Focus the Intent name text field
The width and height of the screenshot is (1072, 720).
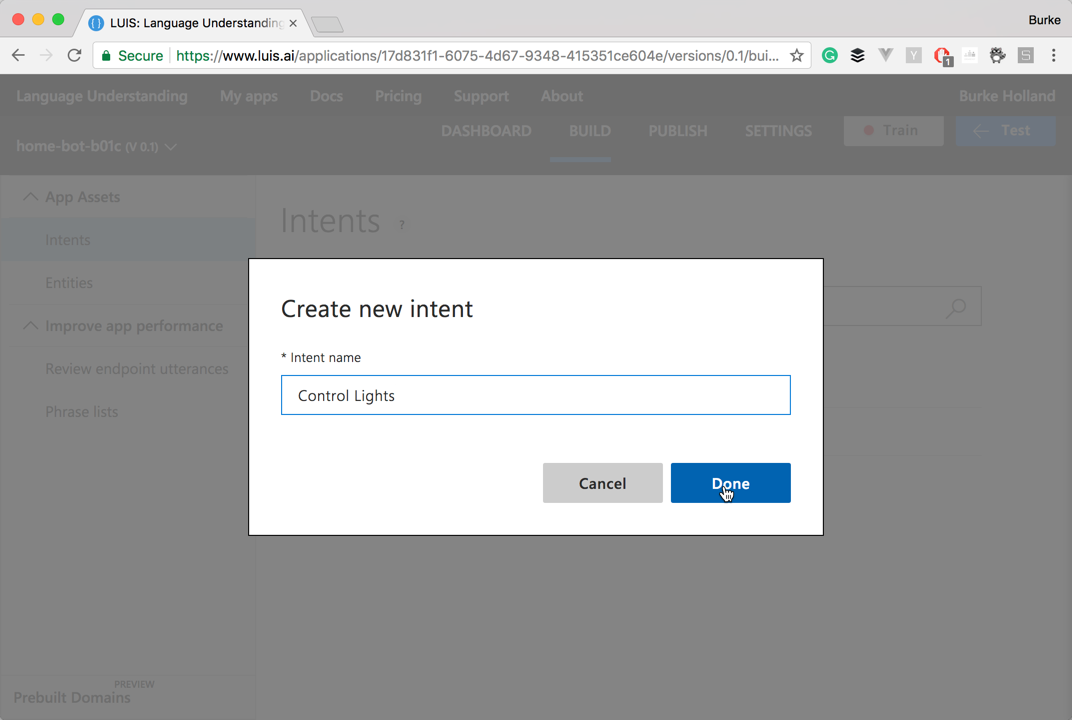pos(535,395)
